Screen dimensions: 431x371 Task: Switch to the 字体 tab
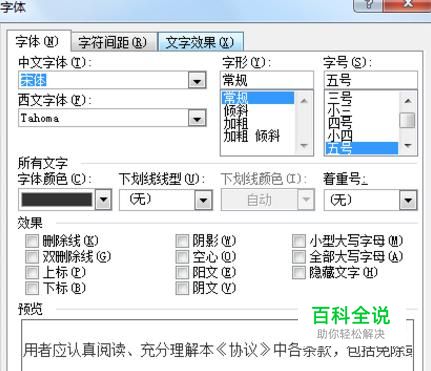39,41
